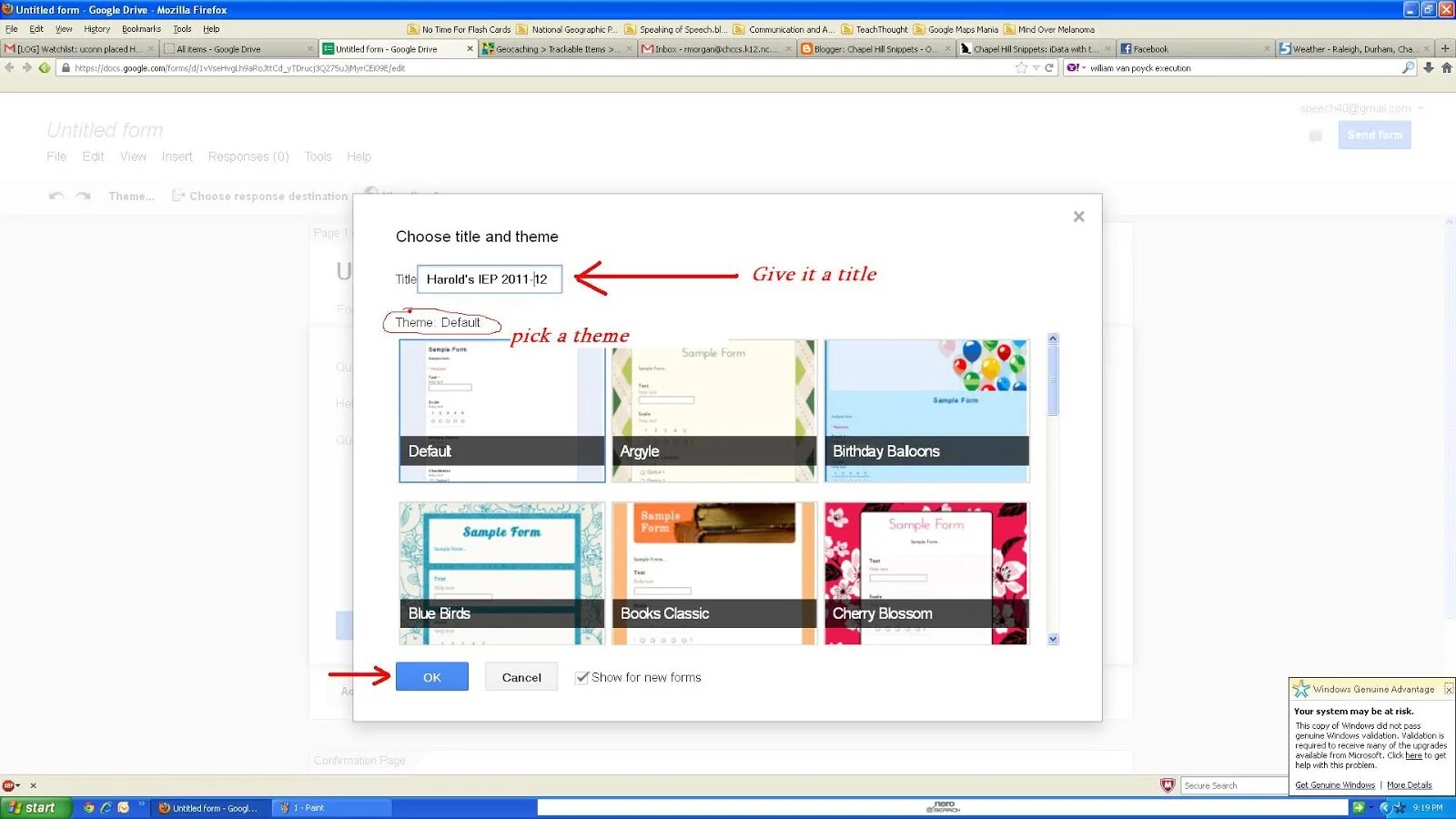
Task: Open 'Mind Over Melanoma' bookmark
Action: click(x=1049, y=29)
